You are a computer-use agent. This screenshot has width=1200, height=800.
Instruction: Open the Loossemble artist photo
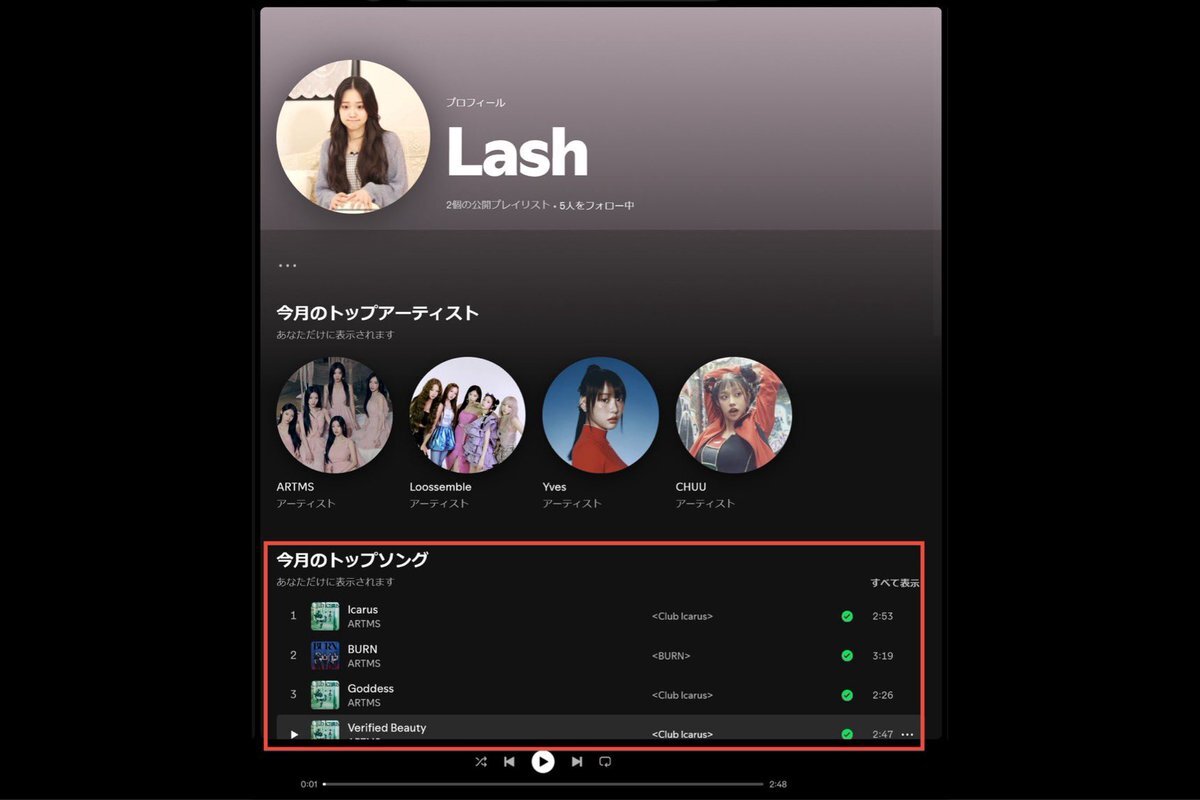467,415
